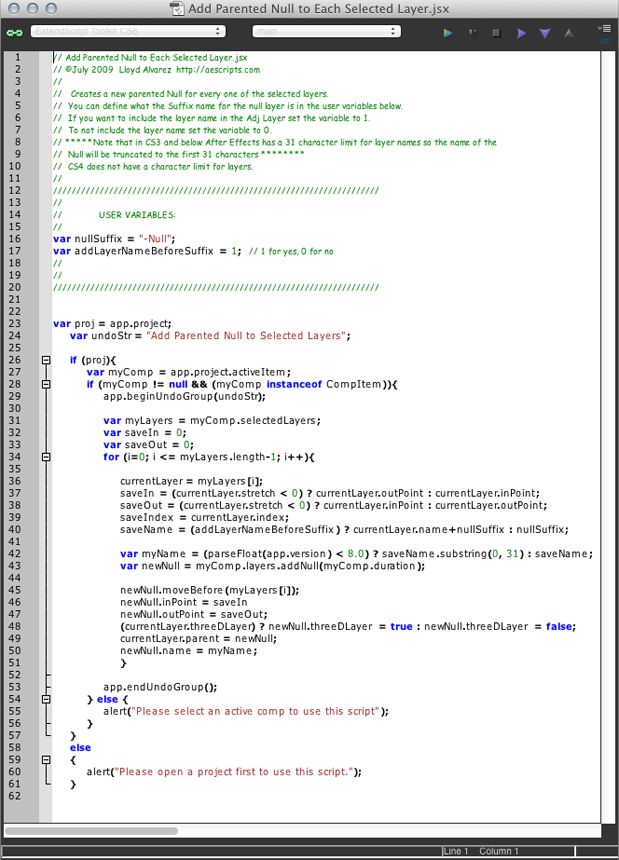The image size is (619, 860).
Task: Click 'app.beginUndoGroup(undoStr);' line
Action: point(184,396)
